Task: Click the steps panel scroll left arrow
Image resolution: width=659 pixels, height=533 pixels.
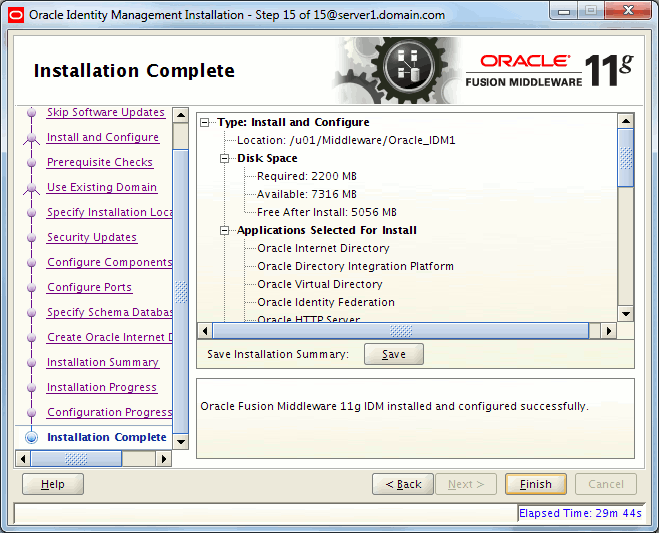Action: [x=23, y=459]
